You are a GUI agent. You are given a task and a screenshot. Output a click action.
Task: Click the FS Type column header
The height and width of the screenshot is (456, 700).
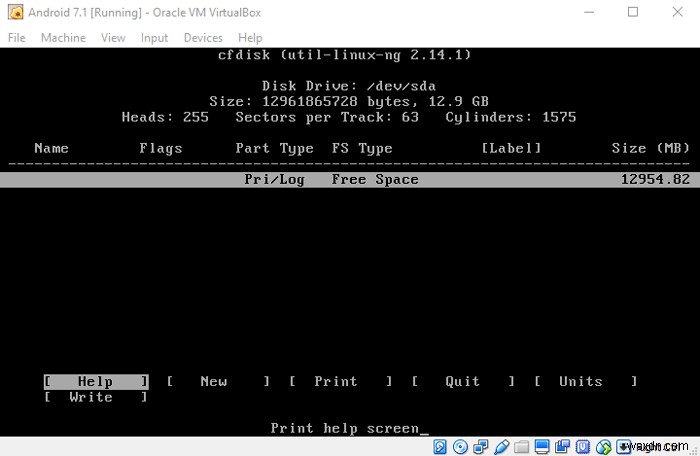tap(362, 148)
